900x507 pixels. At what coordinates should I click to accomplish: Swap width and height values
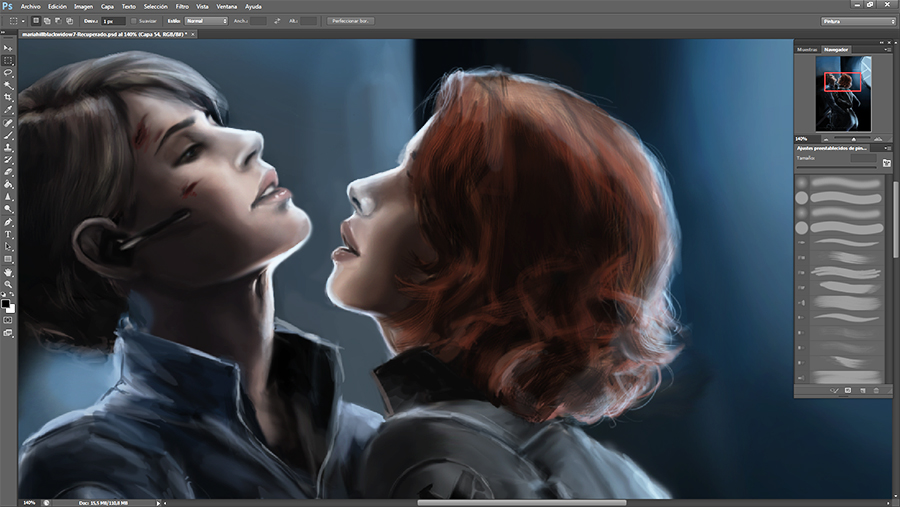(277, 21)
